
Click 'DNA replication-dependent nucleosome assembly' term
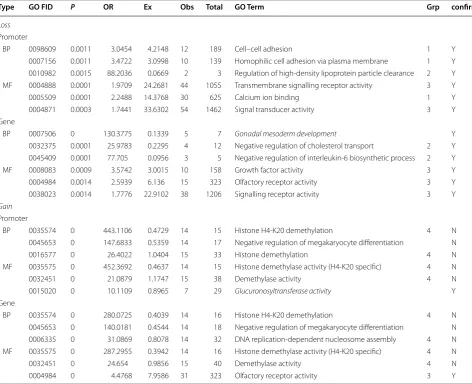pos(315,339)
